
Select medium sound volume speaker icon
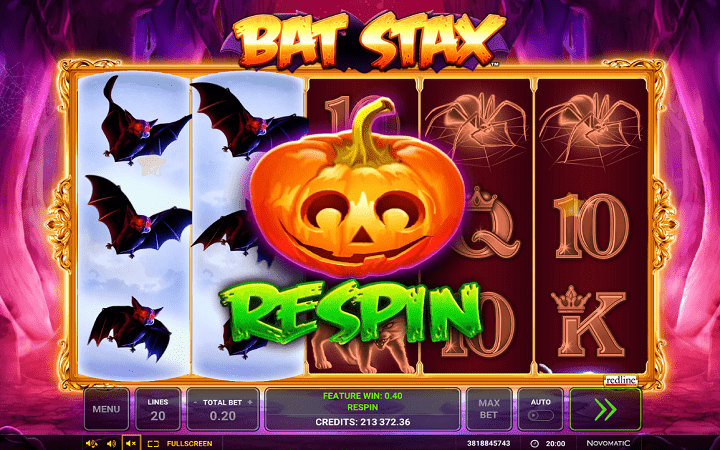click(111, 444)
